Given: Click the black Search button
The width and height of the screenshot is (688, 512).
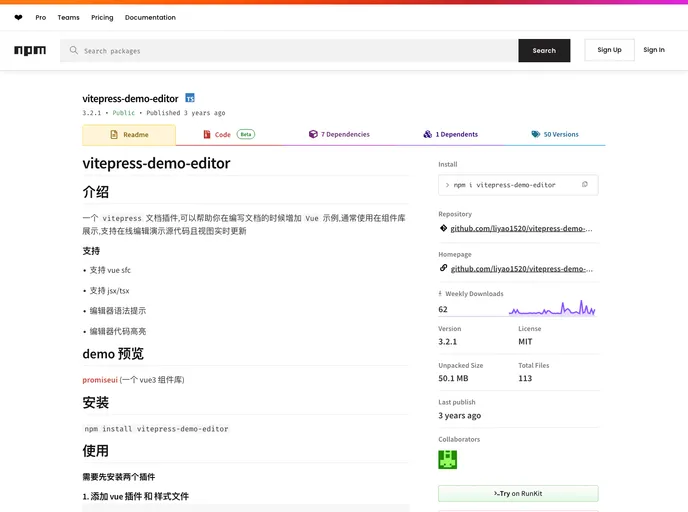Looking at the screenshot, I should point(544,50).
